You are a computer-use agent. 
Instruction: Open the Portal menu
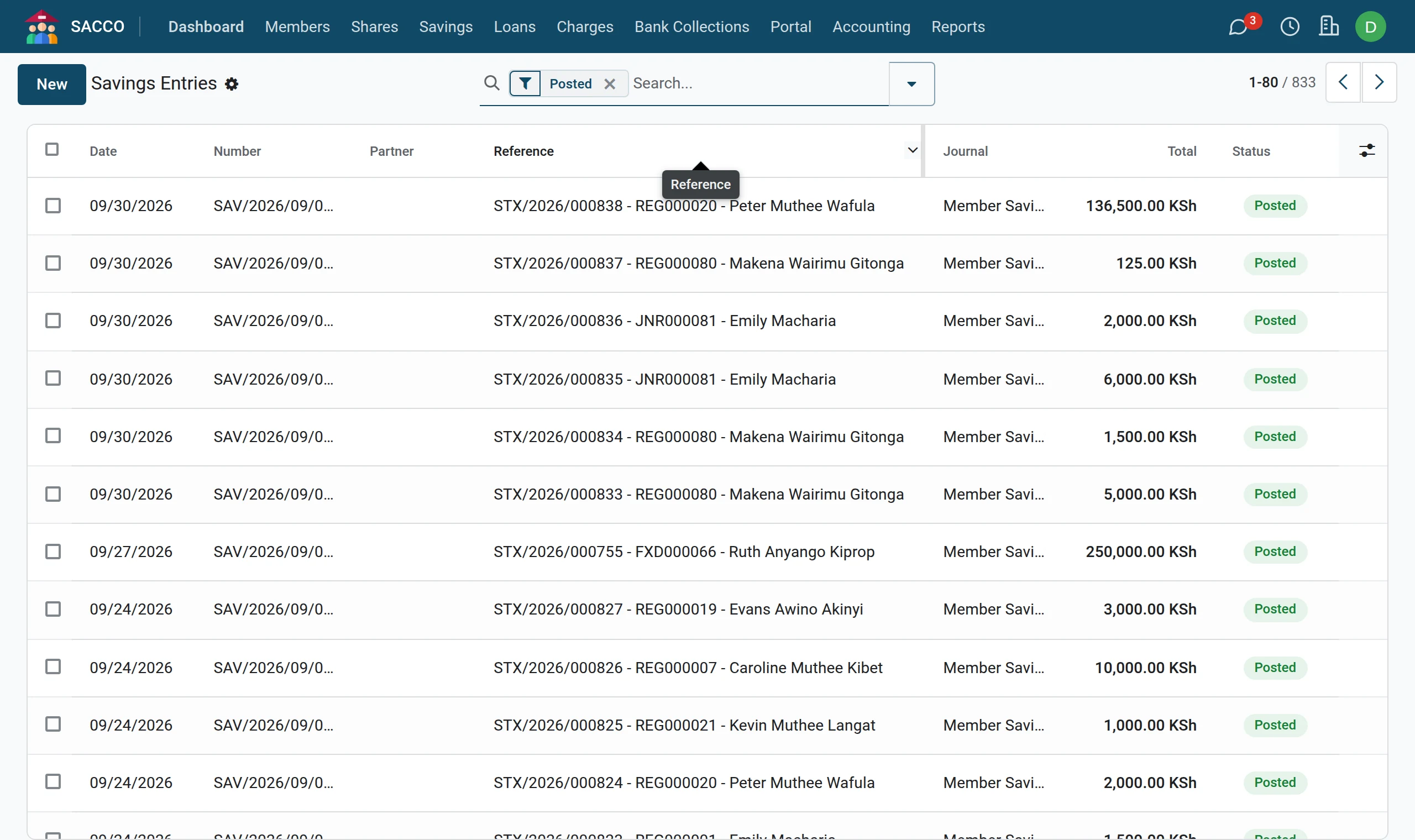[790, 27]
